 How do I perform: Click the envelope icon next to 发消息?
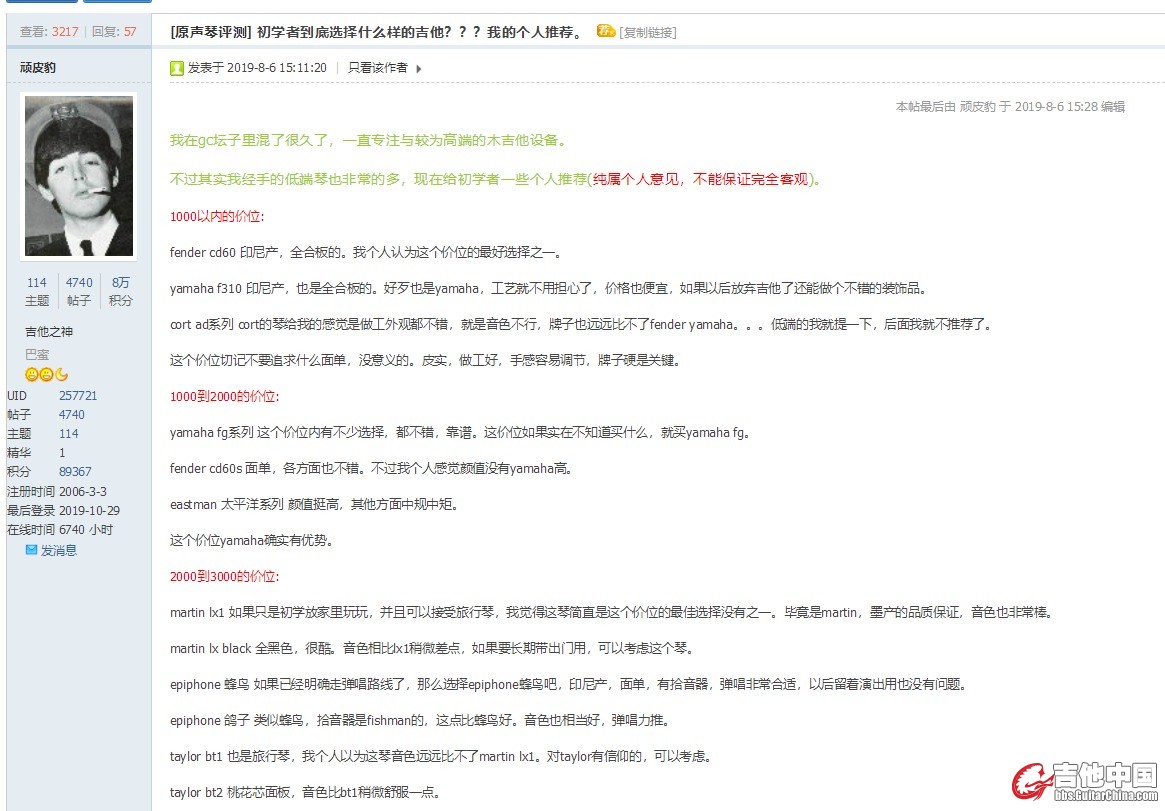tap(31, 550)
